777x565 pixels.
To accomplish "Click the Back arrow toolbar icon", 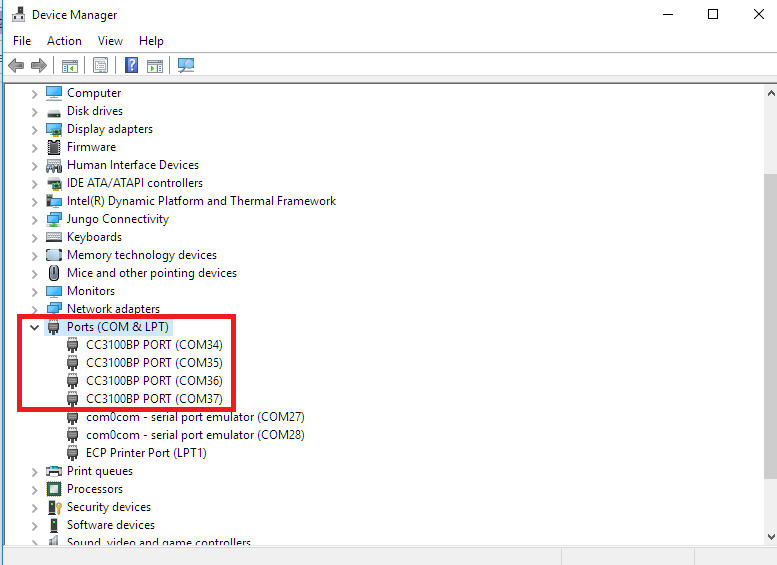I will pyautogui.click(x=16, y=65).
